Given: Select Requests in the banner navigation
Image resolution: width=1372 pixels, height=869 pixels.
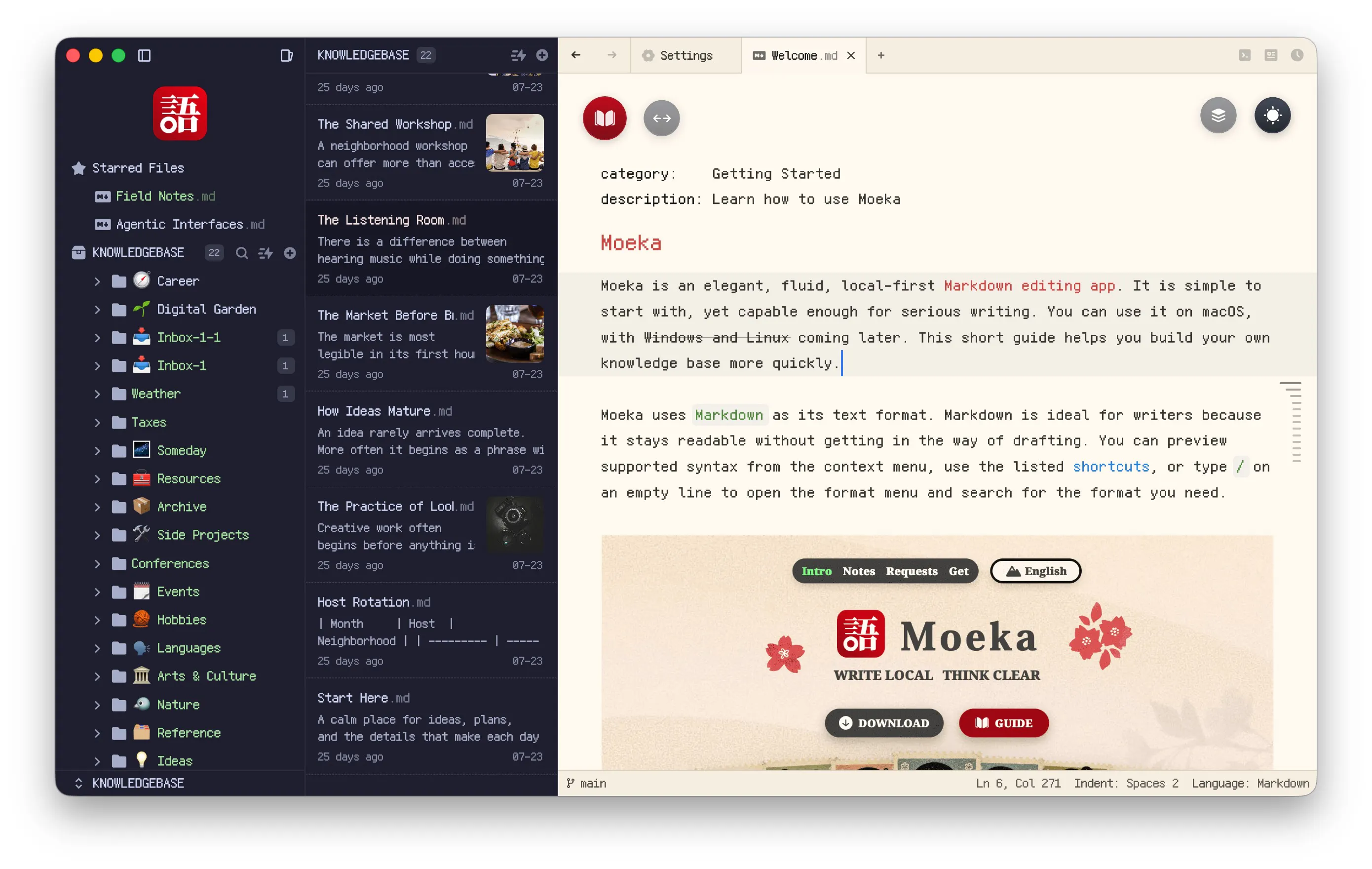Looking at the screenshot, I should pyautogui.click(x=912, y=571).
